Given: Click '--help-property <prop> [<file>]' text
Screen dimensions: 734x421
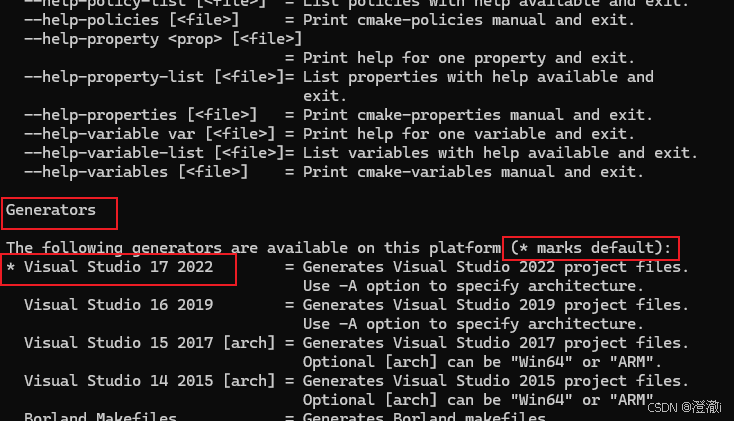Looking at the screenshot, I should [x=163, y=39].
